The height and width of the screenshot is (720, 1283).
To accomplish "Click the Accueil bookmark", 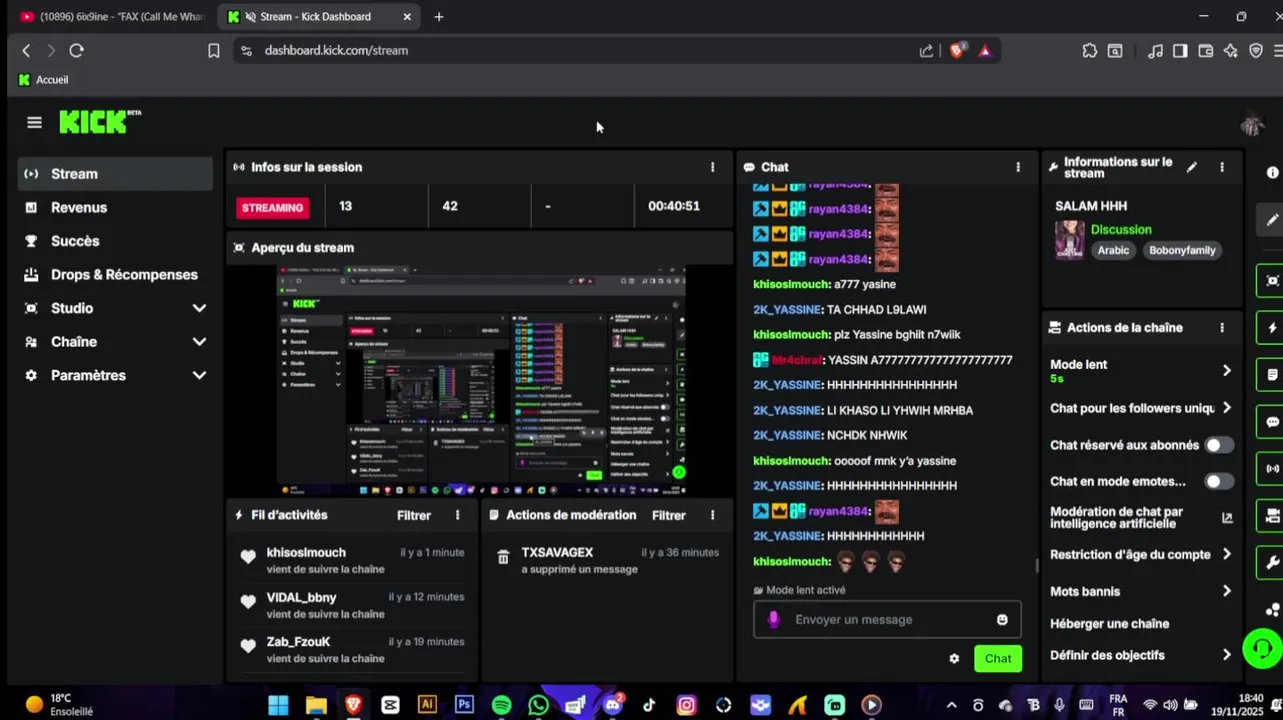I will [43, 80].
